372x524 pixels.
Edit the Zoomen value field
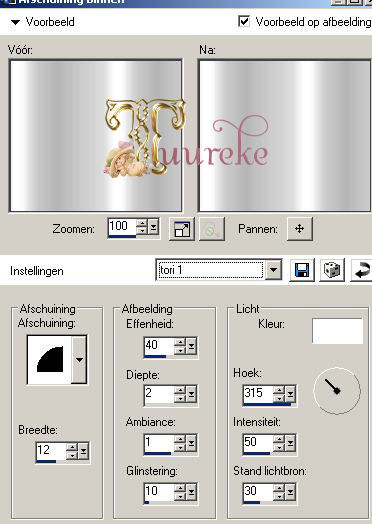point(122,227)
